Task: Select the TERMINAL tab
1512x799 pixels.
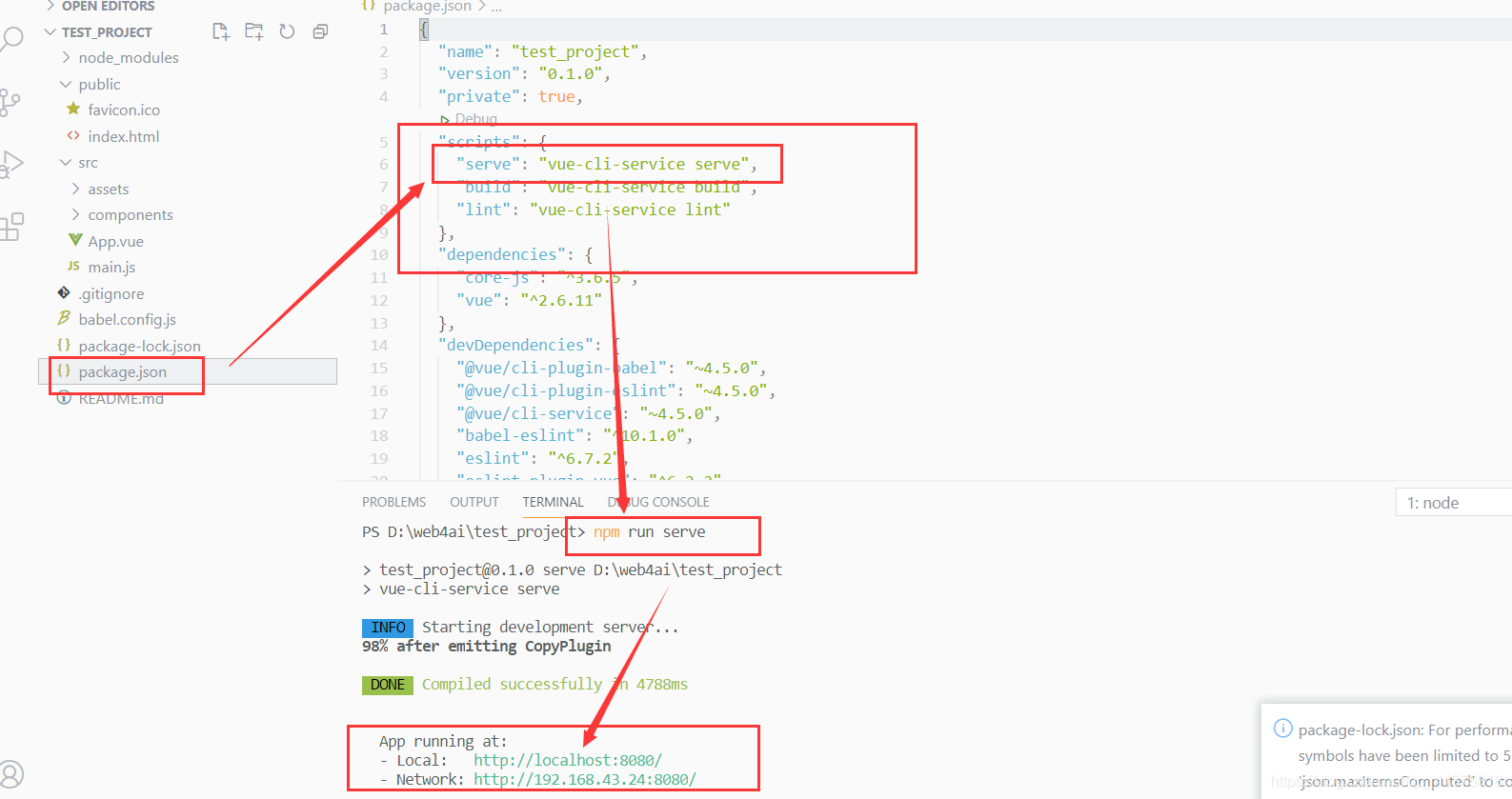Action: pos(553,502)
